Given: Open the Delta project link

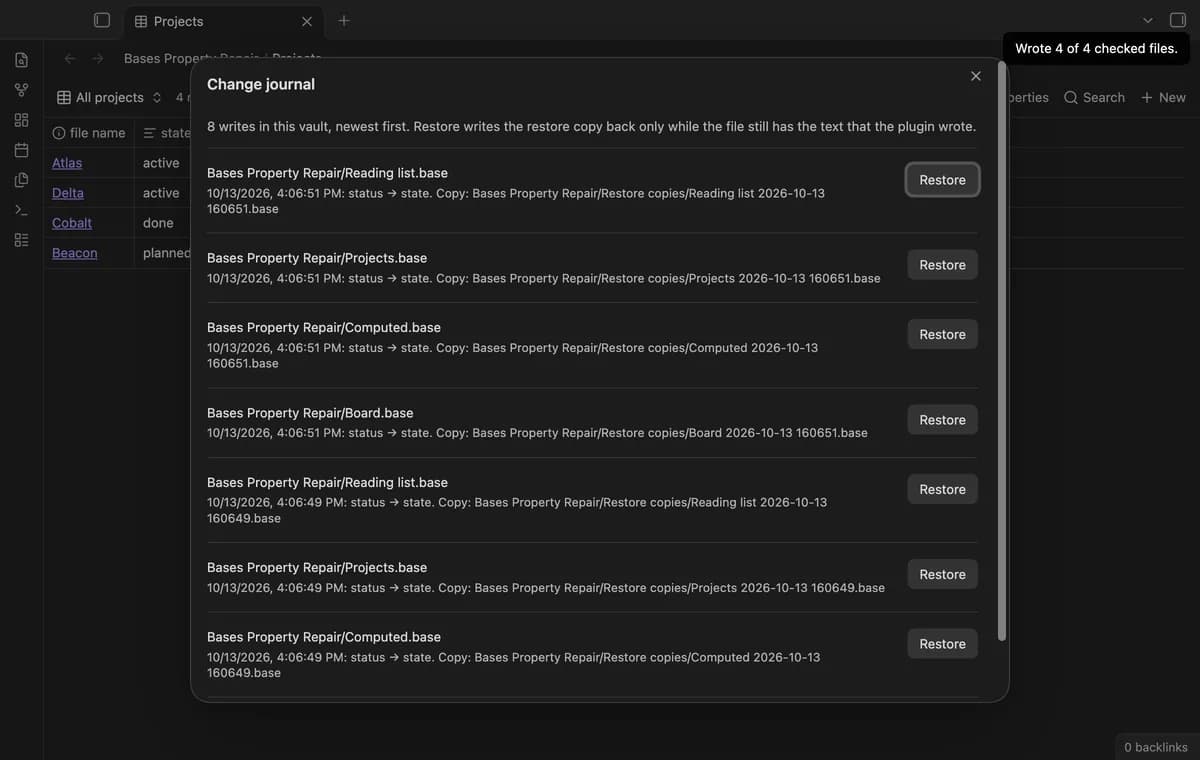Looking at the screenshot, I should 68,193.
